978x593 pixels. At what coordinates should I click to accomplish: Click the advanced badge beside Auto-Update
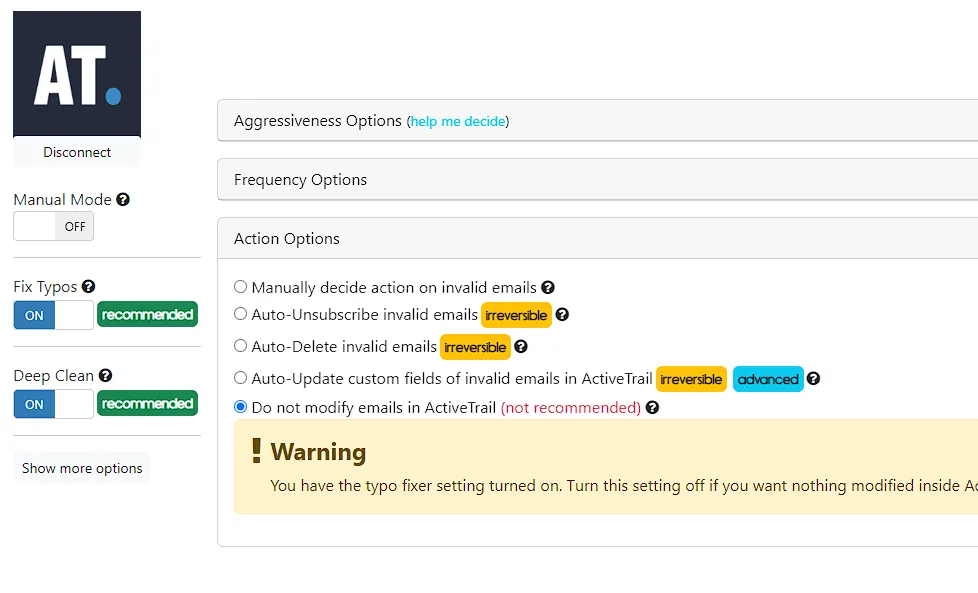click(x=768, y=379)
